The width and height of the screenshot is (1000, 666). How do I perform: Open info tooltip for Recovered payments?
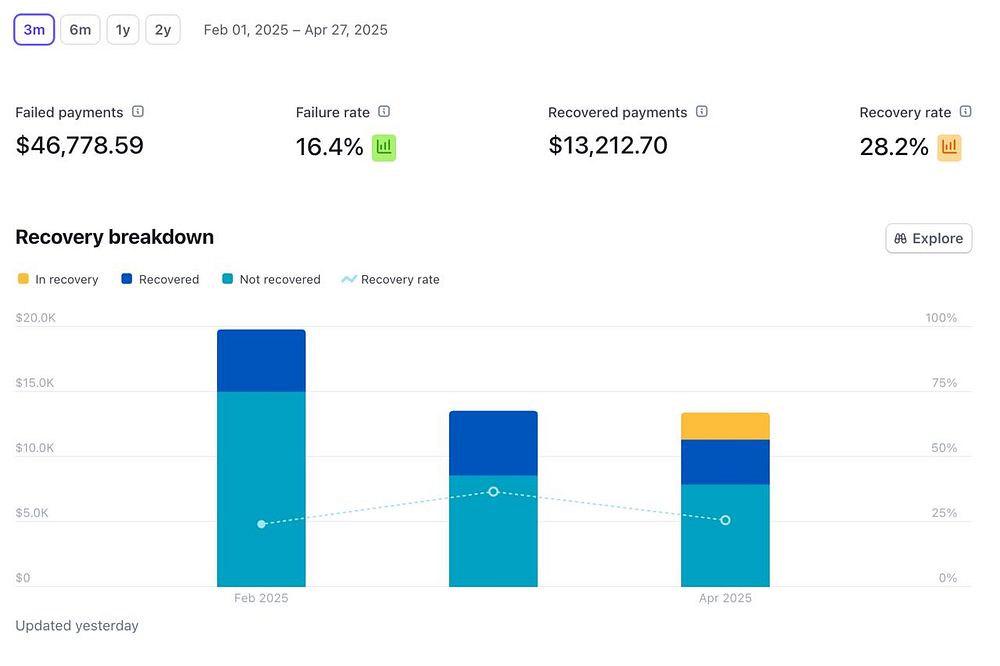click(x=702, y=112)
